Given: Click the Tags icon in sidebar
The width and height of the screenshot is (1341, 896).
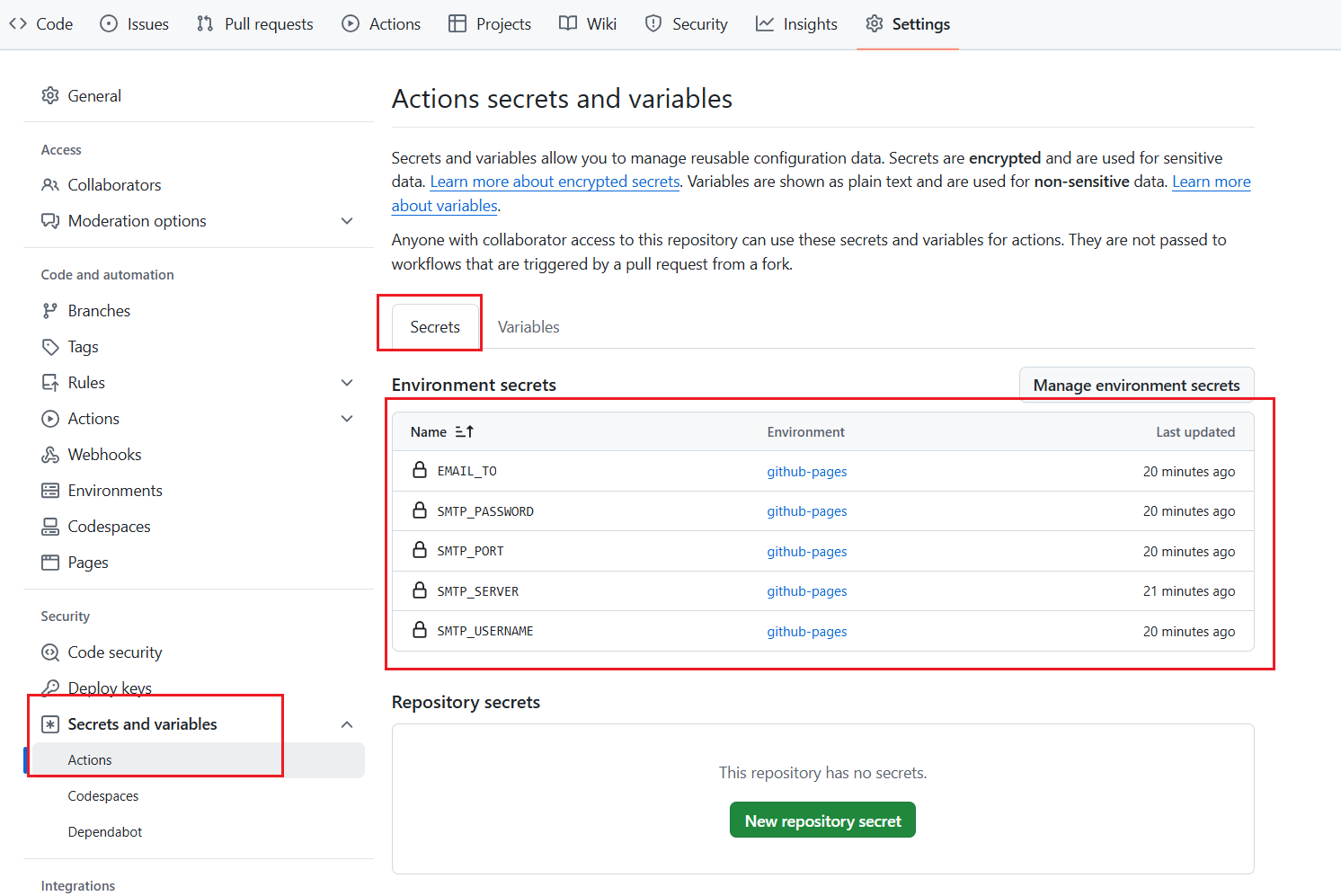Looking at the screenshot, I should (x=50, y=347).
